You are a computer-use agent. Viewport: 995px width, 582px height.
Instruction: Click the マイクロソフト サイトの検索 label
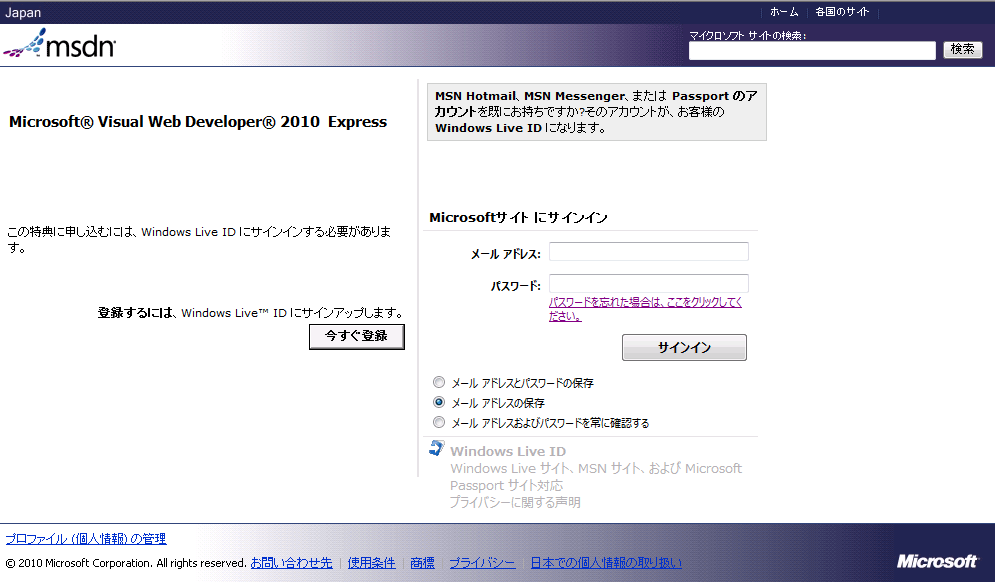748,36
